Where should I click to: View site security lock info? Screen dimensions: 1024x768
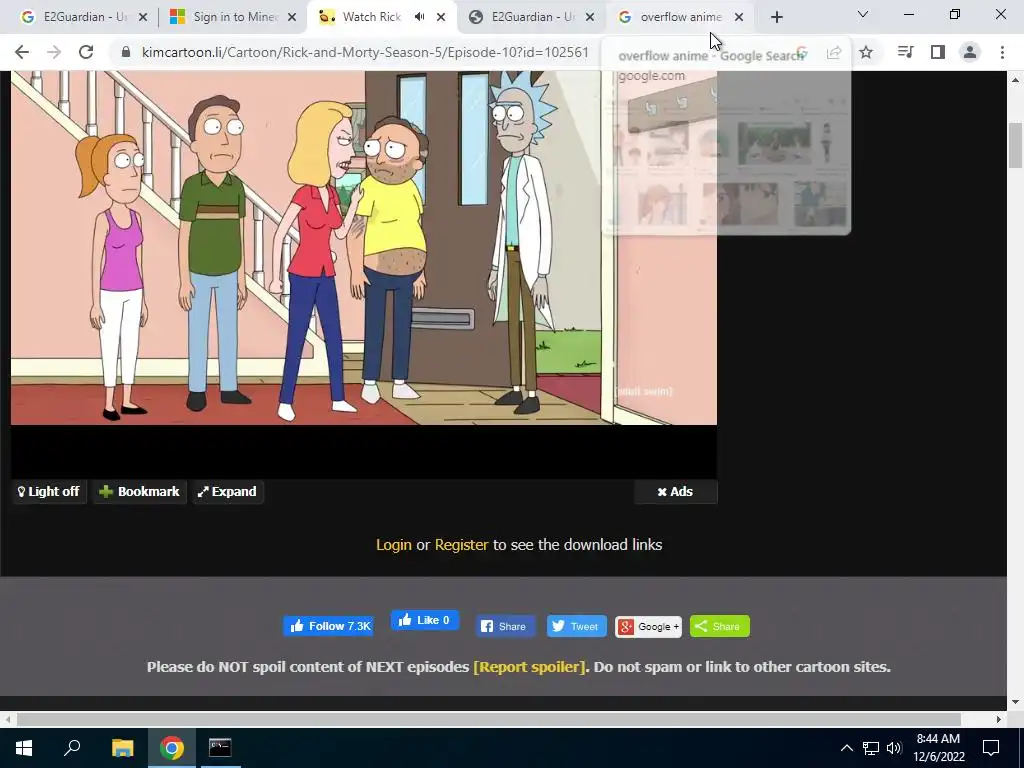coord(127,52)
